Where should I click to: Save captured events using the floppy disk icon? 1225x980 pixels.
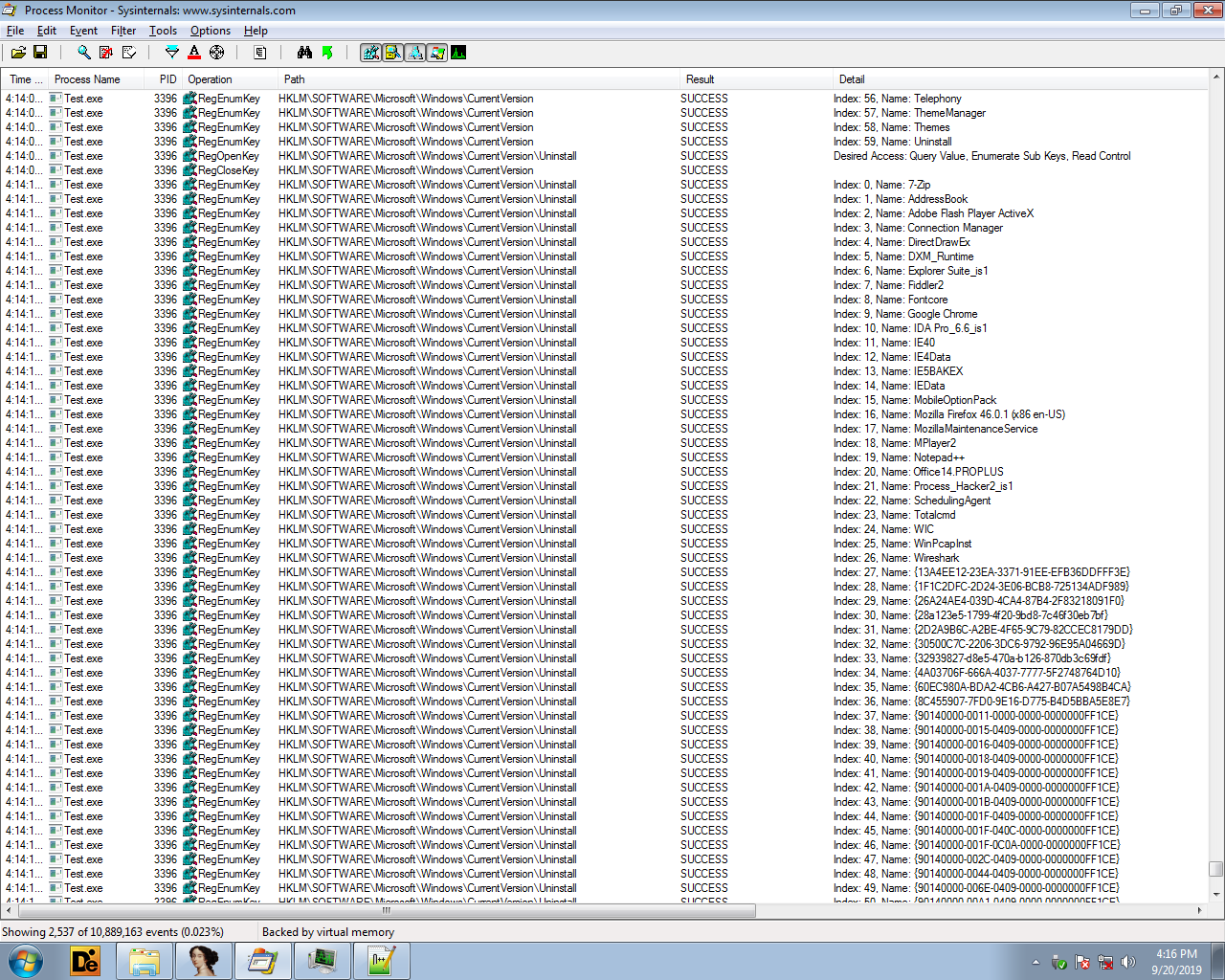coord(40,53)
